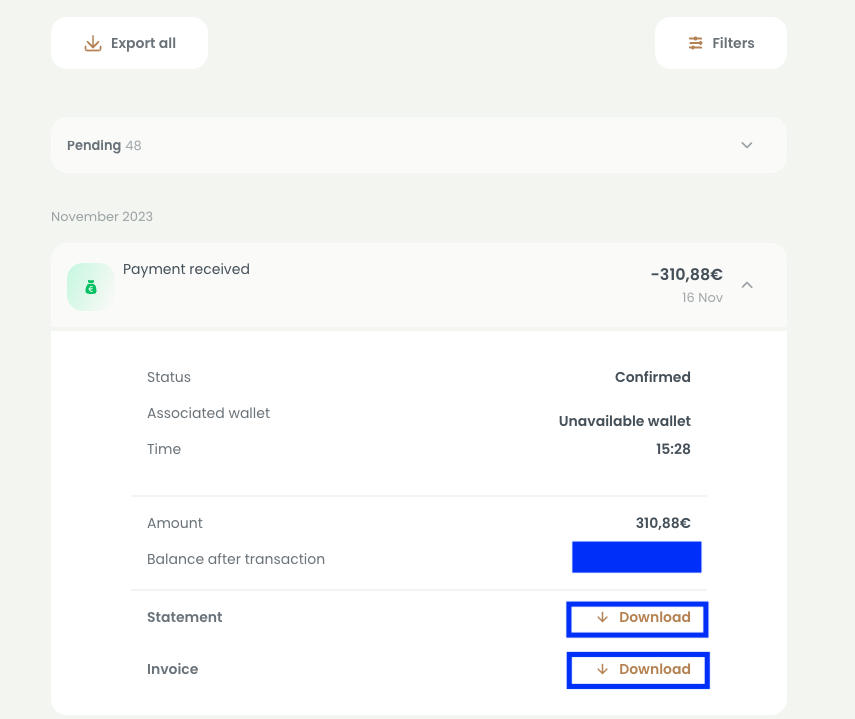Click the green money bag payment icon
The image size is (855, 719).
pos(90,287)
